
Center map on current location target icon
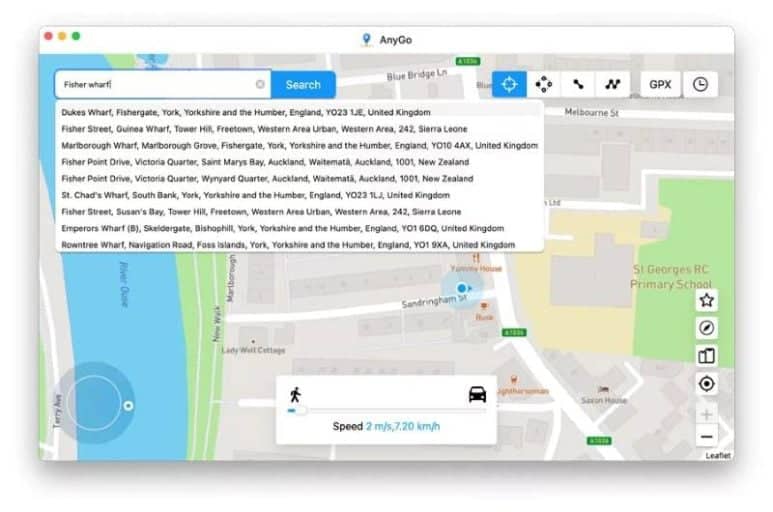(x=706, y=383)
